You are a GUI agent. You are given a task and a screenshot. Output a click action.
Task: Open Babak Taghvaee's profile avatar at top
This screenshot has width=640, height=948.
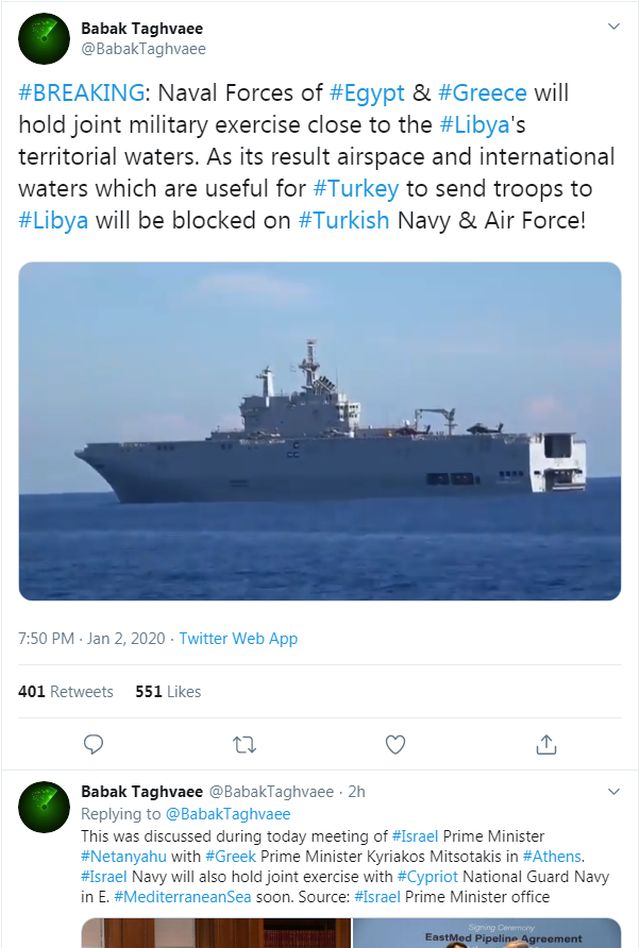click(x=44, y=38)
